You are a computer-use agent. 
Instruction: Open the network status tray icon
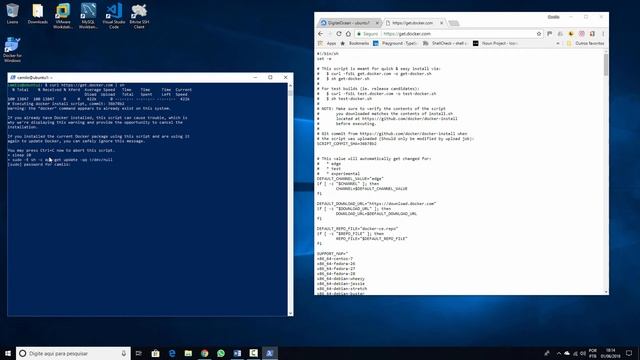click(575, 353)
